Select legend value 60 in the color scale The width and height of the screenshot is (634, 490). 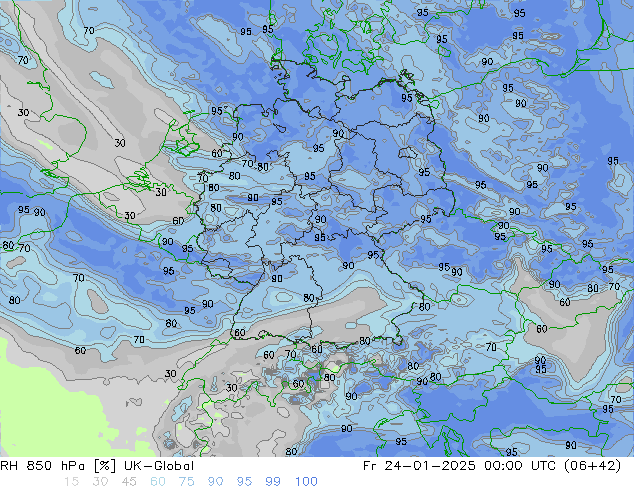tap(158, 482)
